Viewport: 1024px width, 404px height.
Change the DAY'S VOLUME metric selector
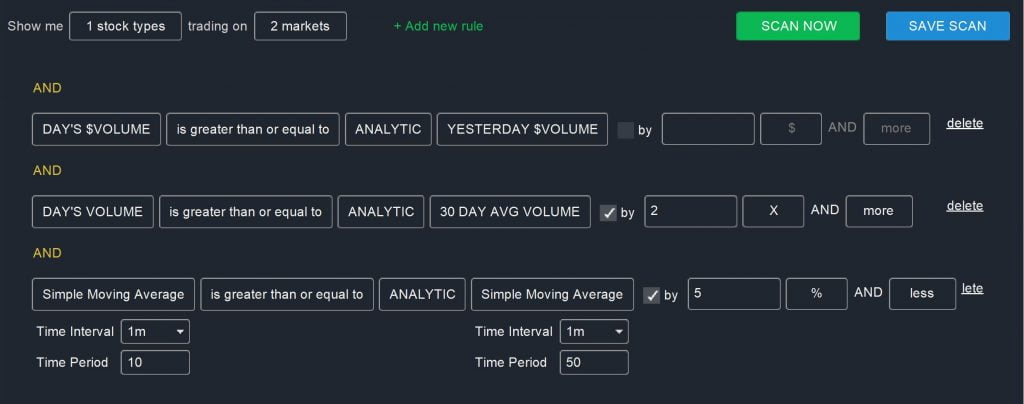point(93,211)
